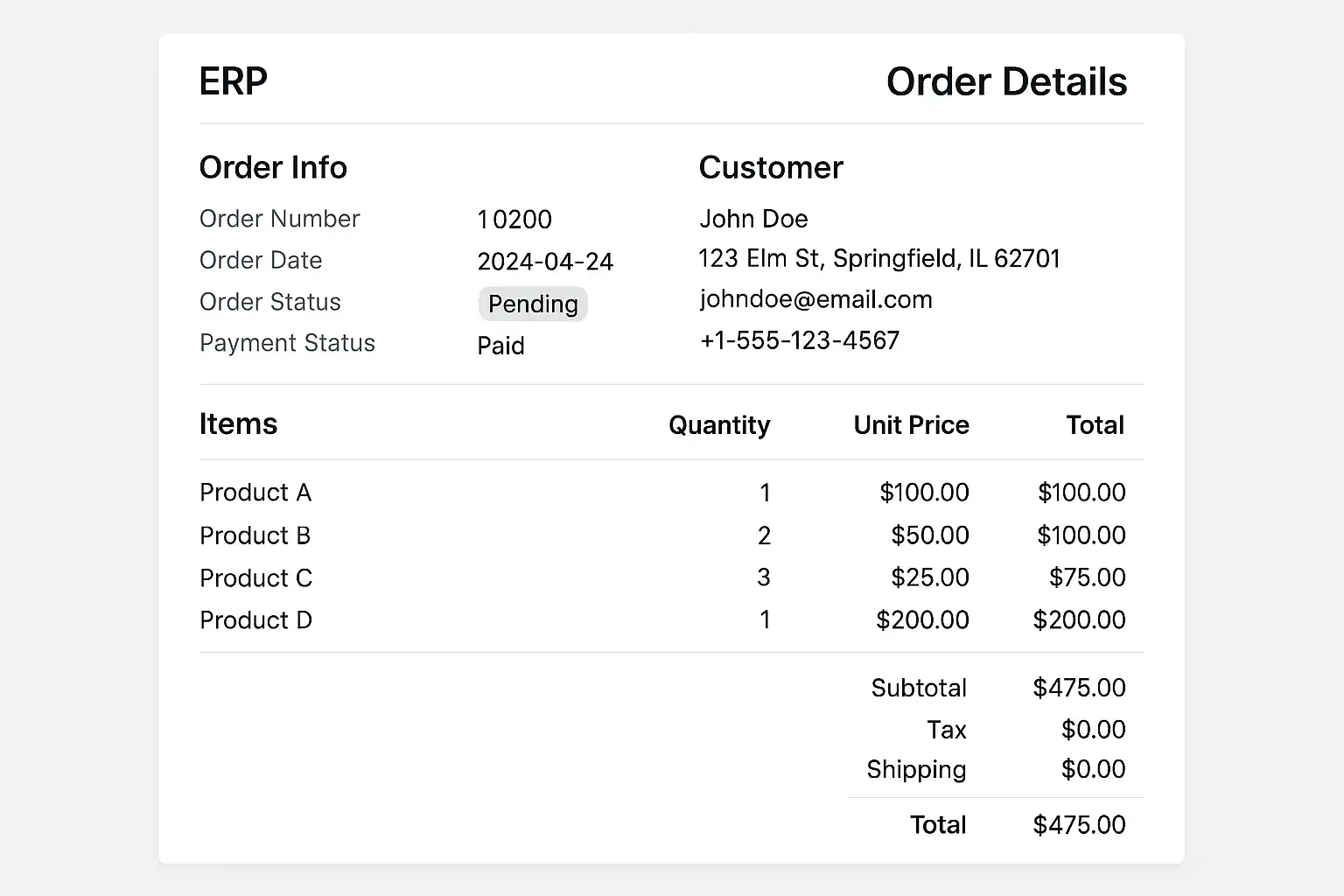Click the Pending order status badge
This screenshot has width=1344, height=896.
tap(533, 304)
